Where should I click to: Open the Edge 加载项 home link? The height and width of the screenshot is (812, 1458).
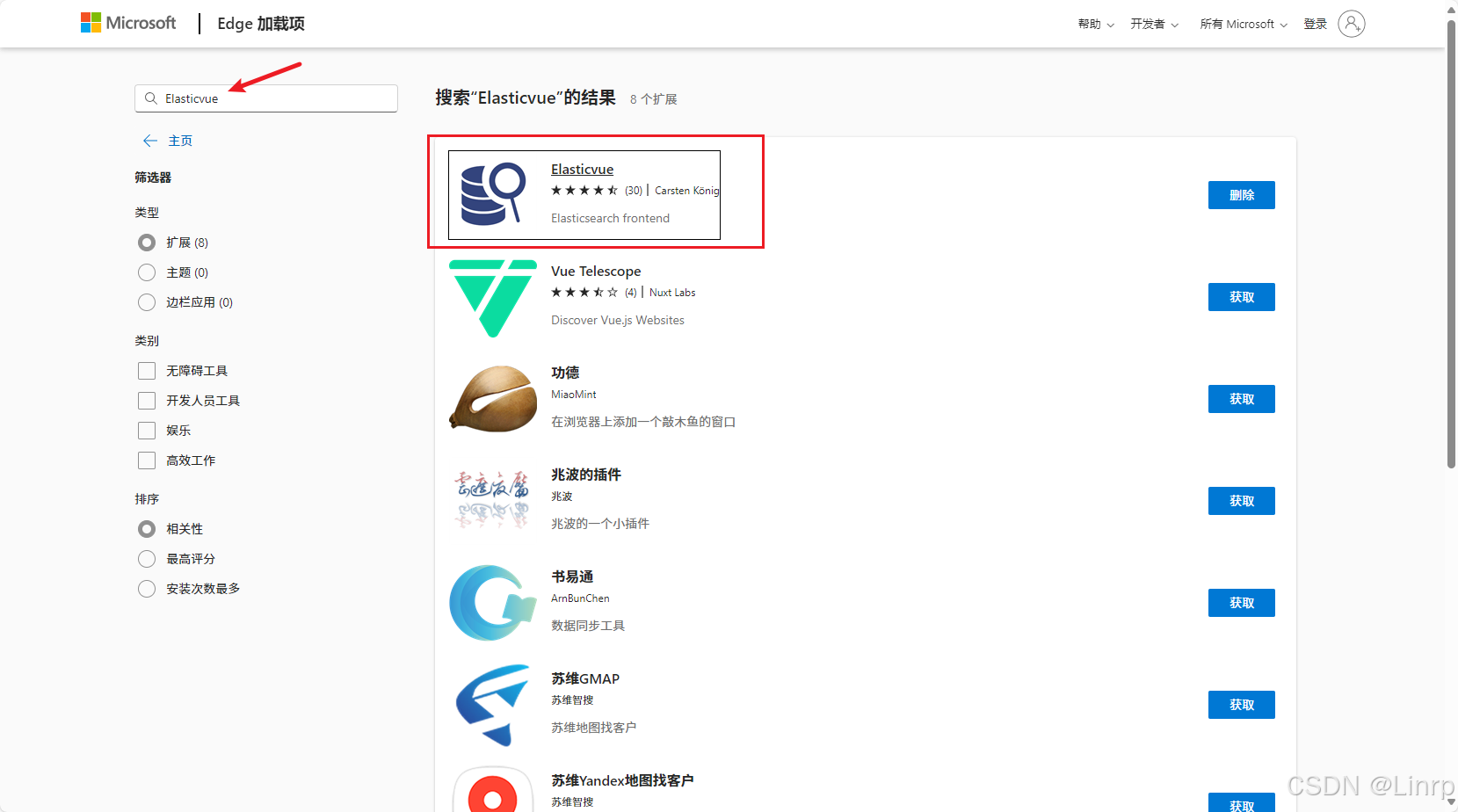click(x=261, y=24)
